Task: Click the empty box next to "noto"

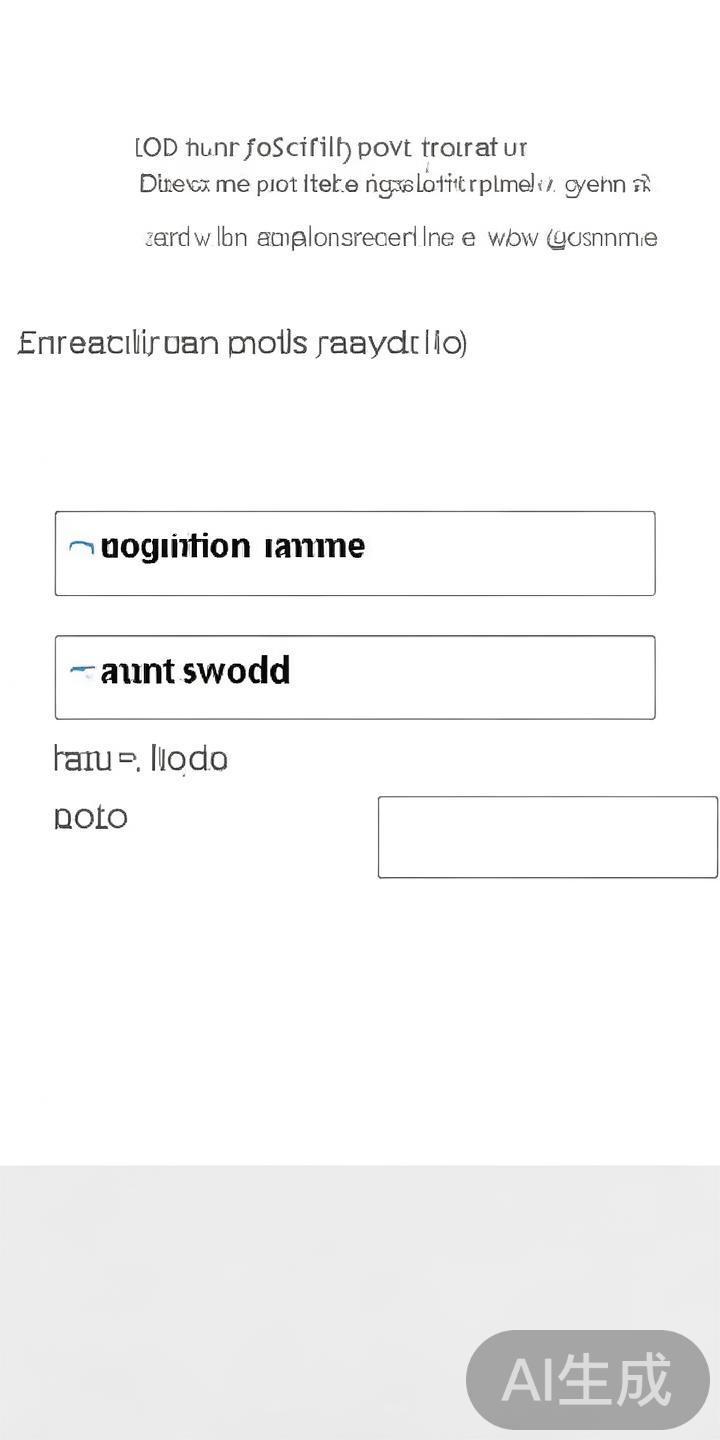Action: (x=547, y=837)
